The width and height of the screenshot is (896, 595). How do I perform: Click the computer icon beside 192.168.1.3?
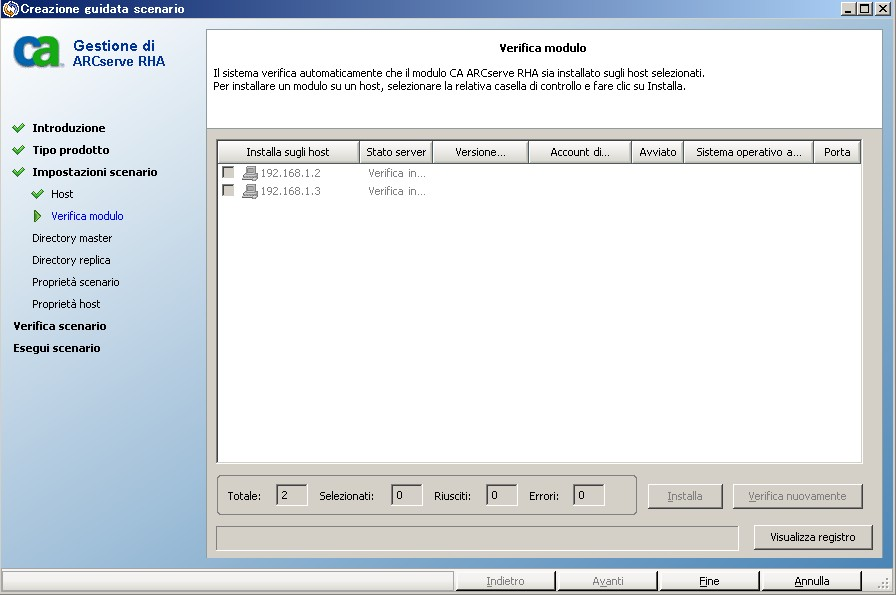coord(248,191)
